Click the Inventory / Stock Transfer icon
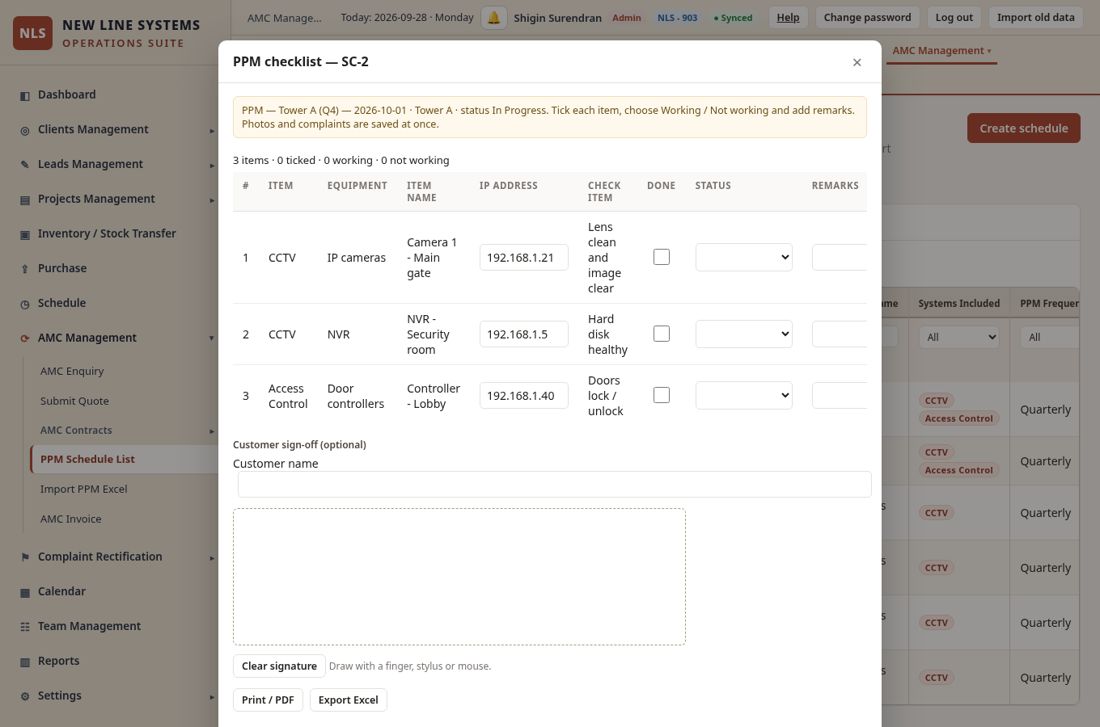This screenshot has width=1100, height=727. click(25, 234)
